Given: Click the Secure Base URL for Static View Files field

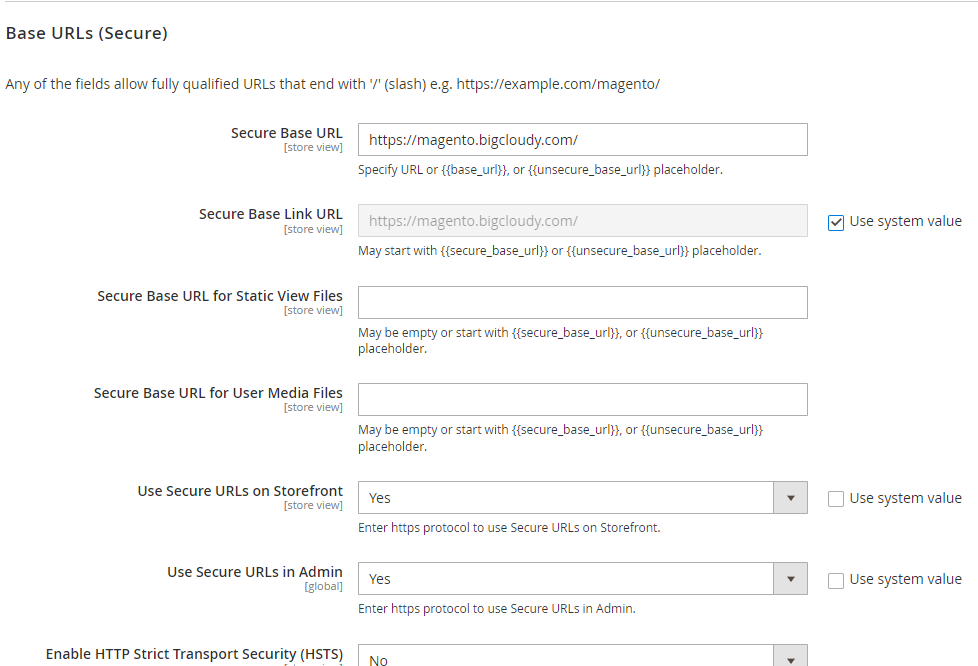Looking at the screenshot, I should point(582,302).
